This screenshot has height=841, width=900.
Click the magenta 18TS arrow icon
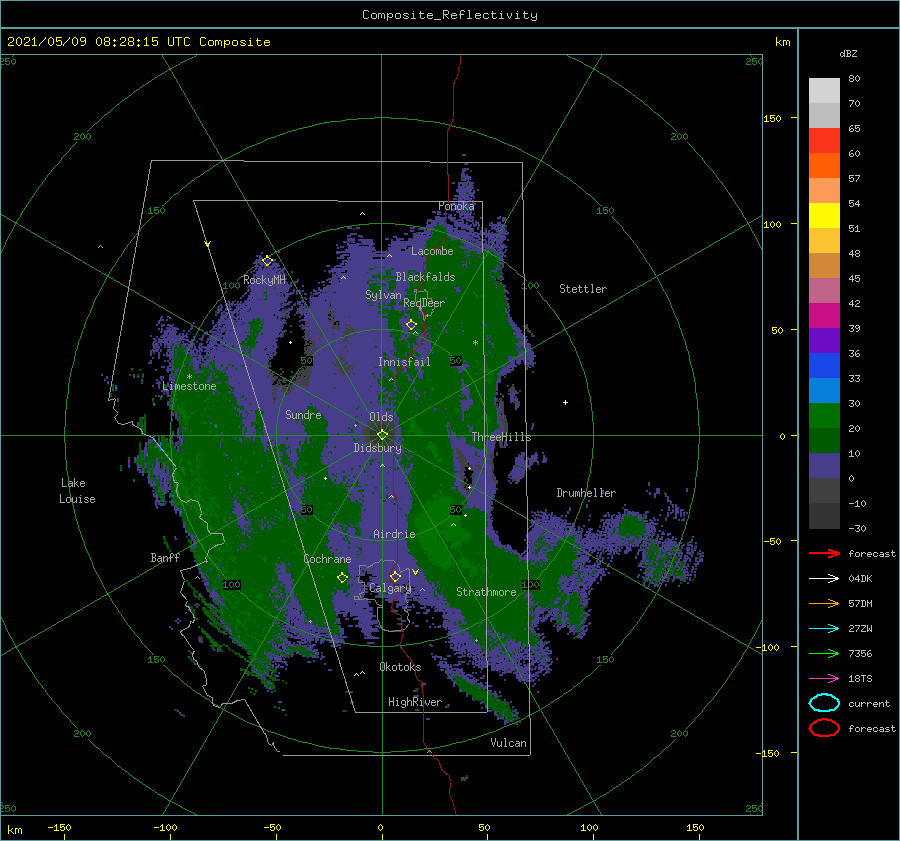point(824,679)
